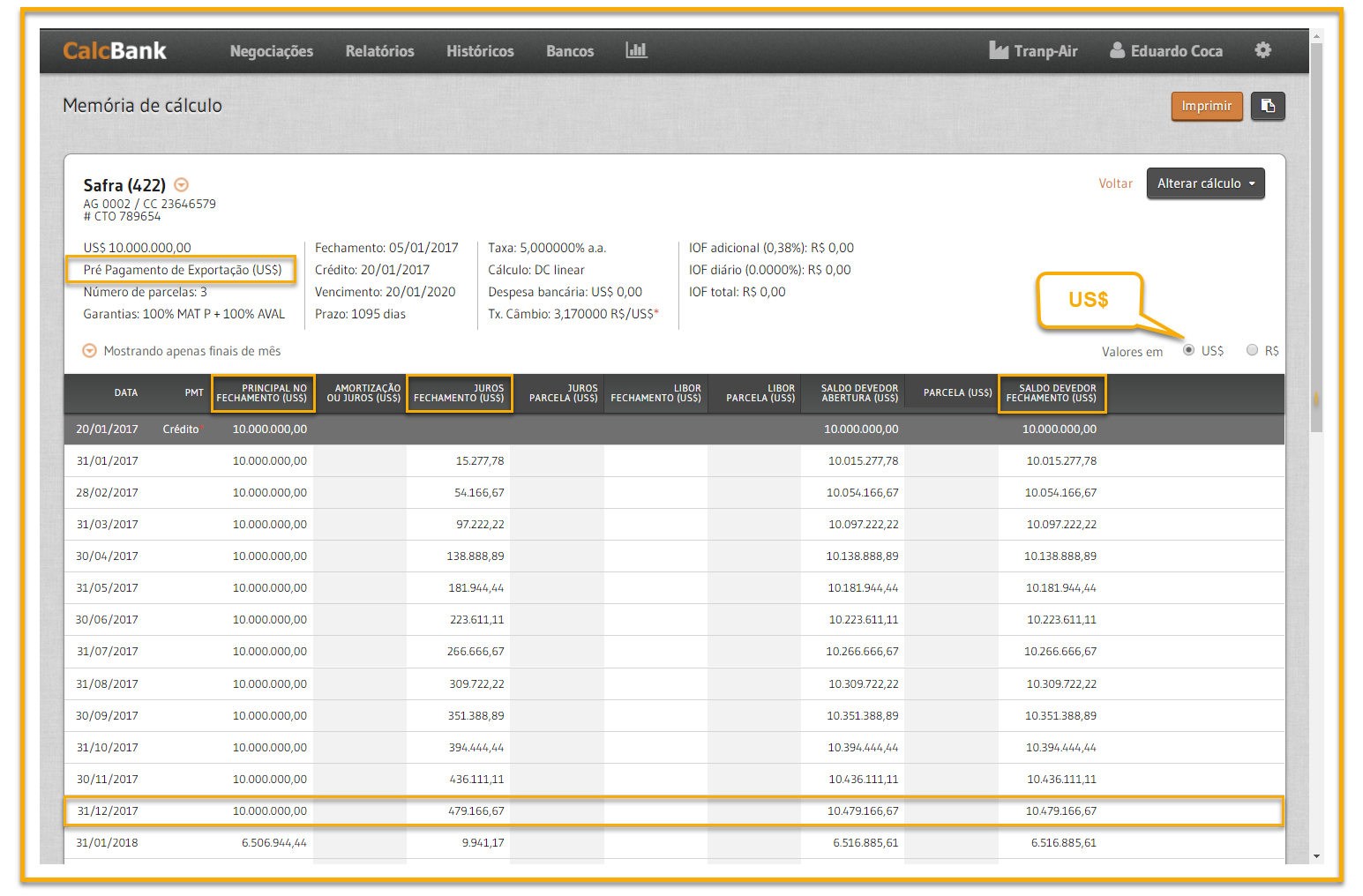Click the date 31/12/2017
This screenshot has width=1363, height=896.
(107, 811)
